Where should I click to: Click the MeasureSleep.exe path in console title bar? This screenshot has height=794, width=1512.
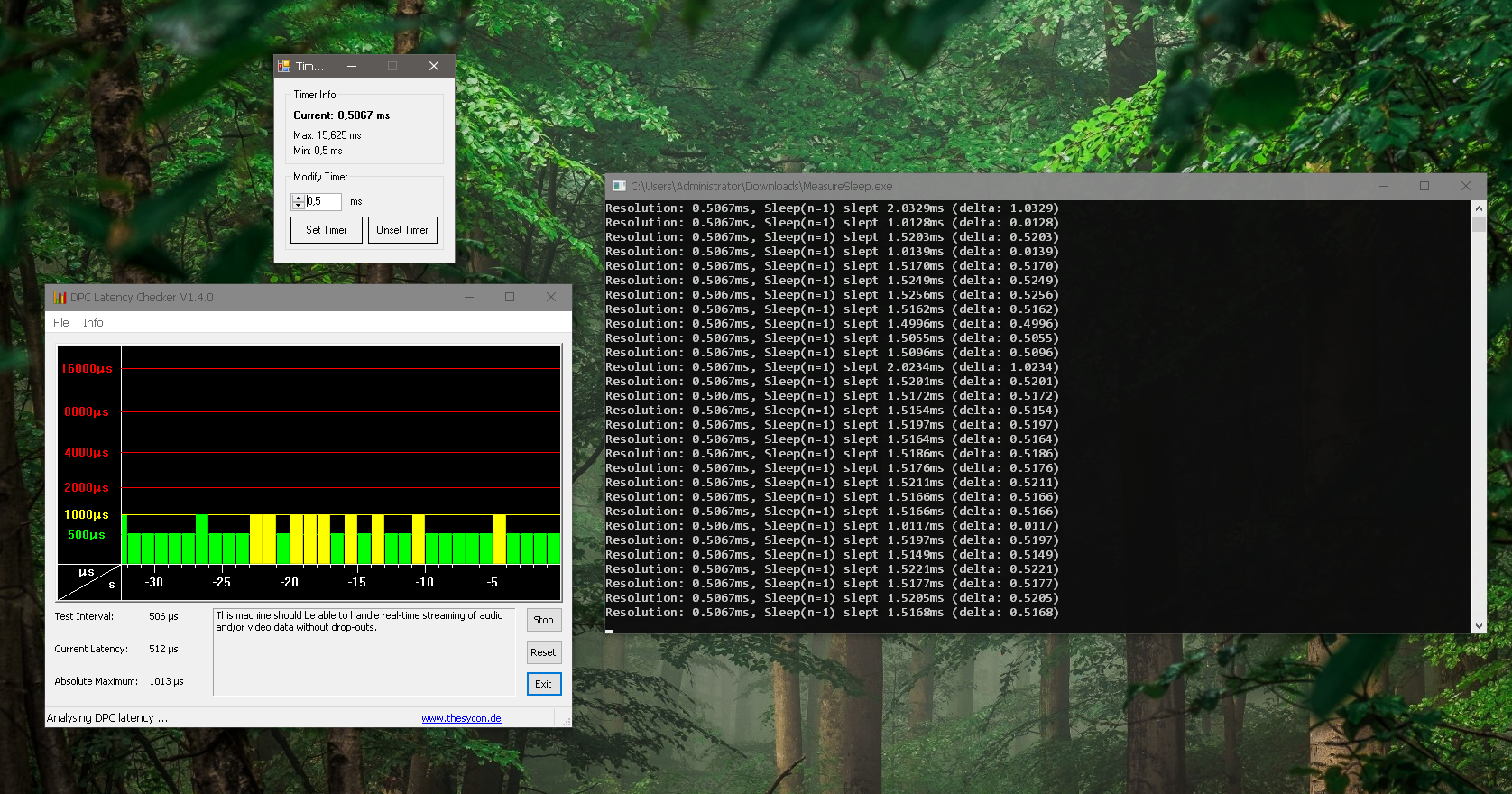pos(761,187)
